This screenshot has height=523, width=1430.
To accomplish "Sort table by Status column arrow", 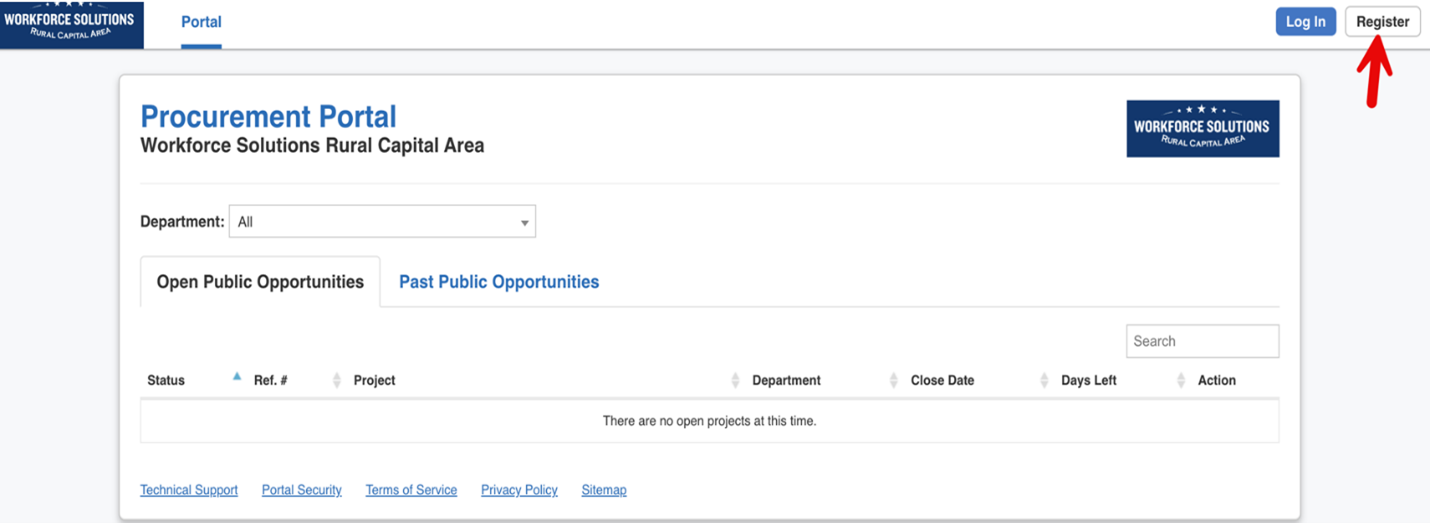I will pyautogui.click(x=237, y=378).
